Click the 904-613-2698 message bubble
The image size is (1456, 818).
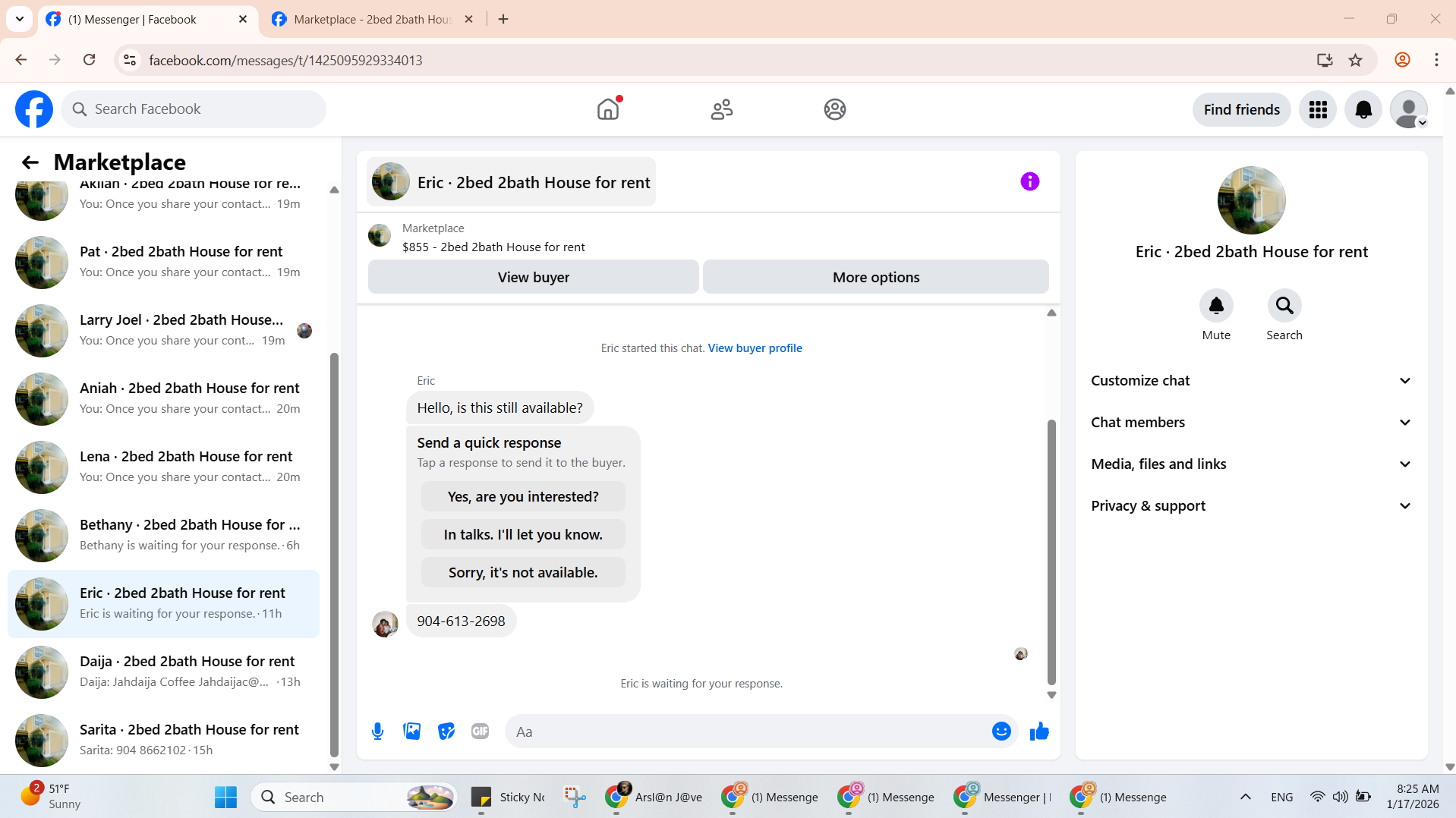pos(461,621)
